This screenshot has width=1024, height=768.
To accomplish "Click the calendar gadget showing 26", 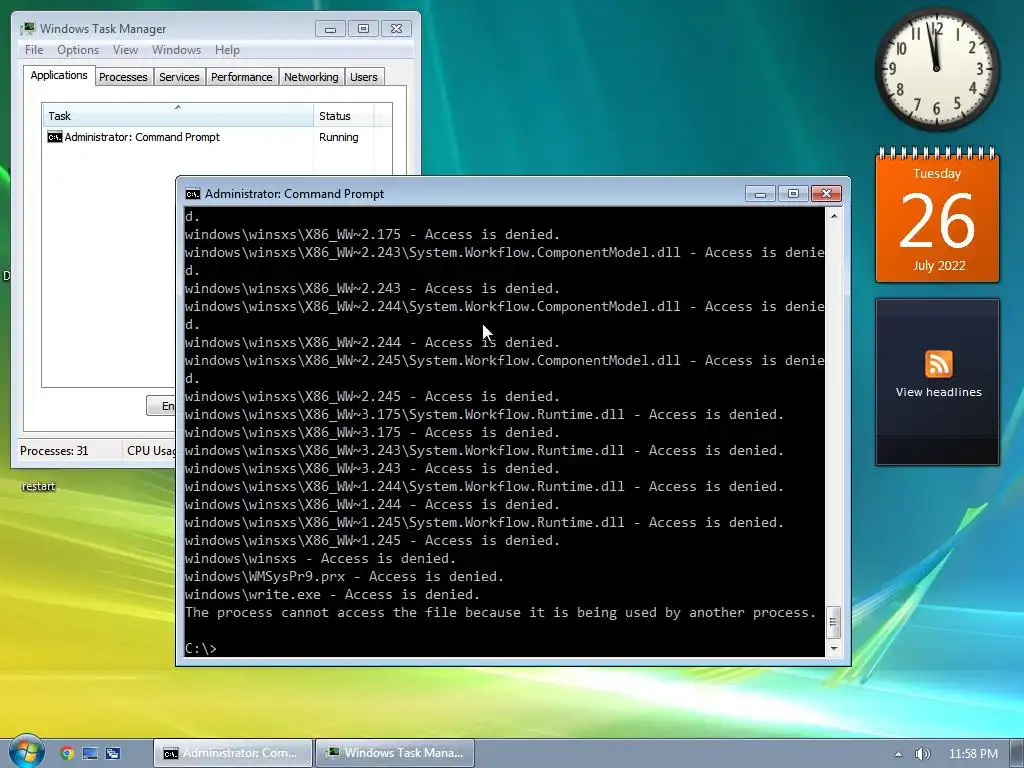I will (937, 216).
